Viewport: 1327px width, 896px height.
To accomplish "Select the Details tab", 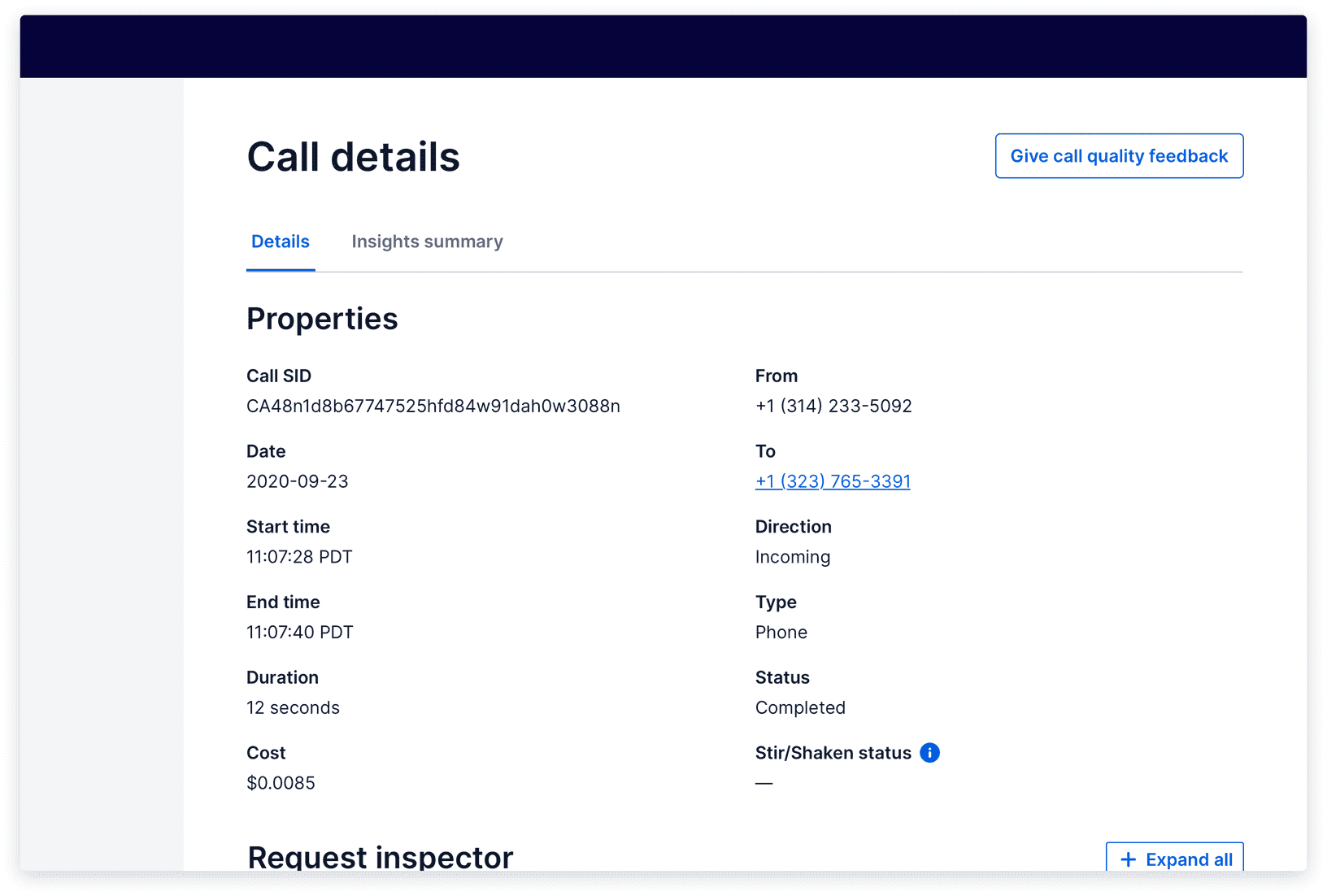I will click(280, 241).
